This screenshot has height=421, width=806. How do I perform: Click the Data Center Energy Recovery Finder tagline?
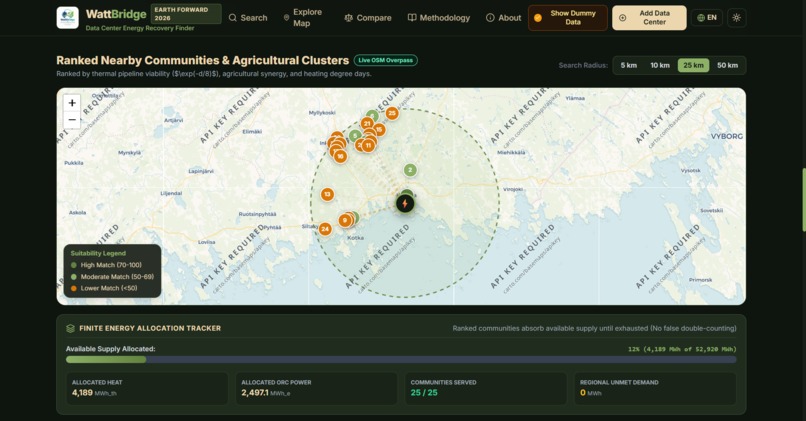(x=140, y=28)
